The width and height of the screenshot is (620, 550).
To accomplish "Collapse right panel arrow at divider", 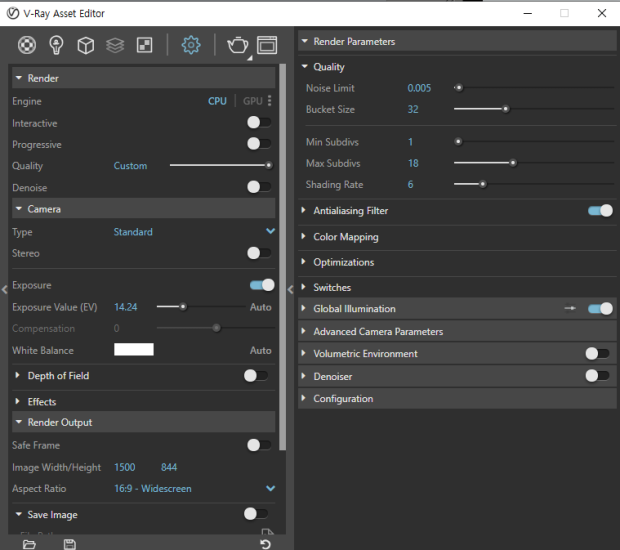I will (x=290, y=289).
